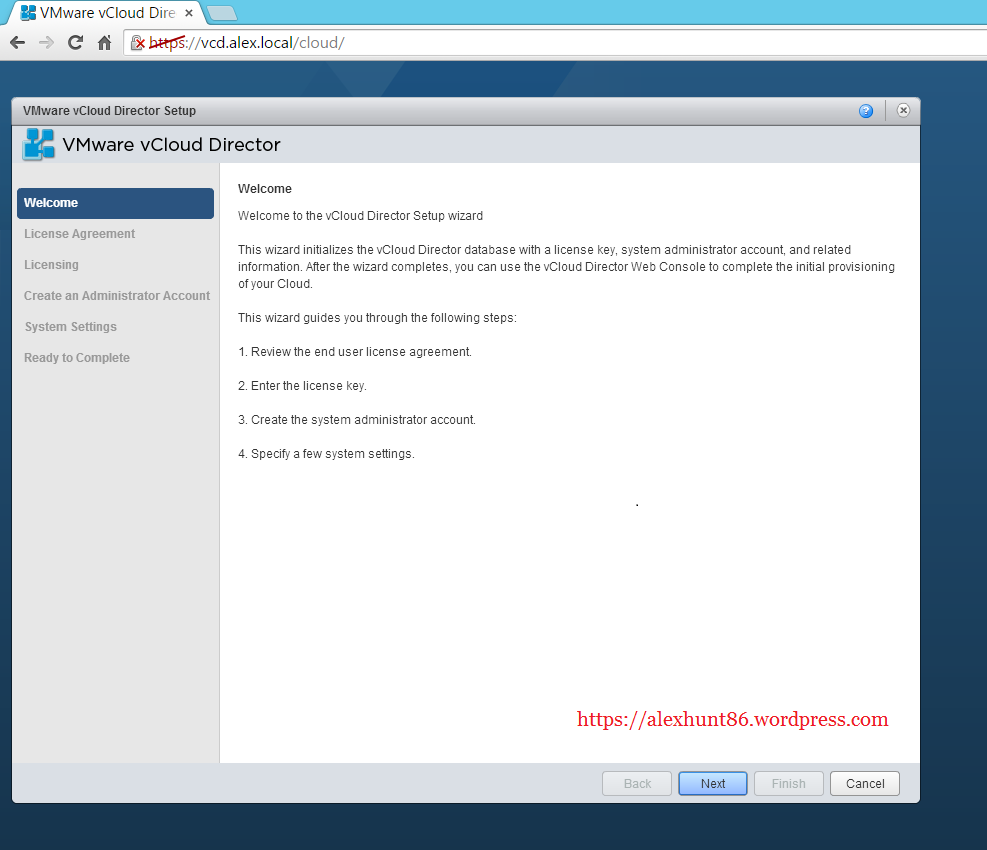Screen dimensions: 987x850
Task: Click '2. Enter the license key.' text
Action: pos(302,385)
